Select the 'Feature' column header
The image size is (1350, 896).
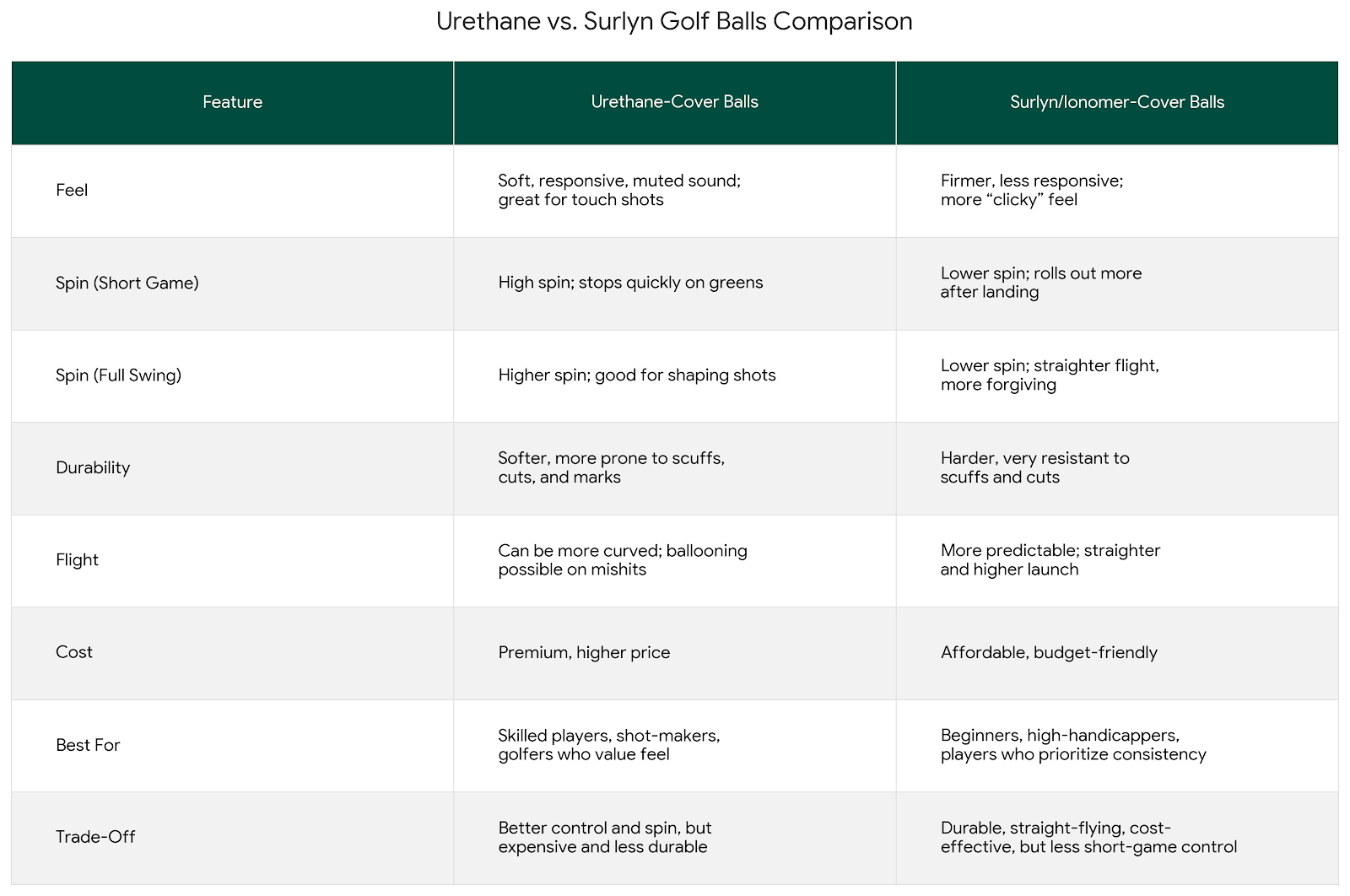tap(232, 102)
